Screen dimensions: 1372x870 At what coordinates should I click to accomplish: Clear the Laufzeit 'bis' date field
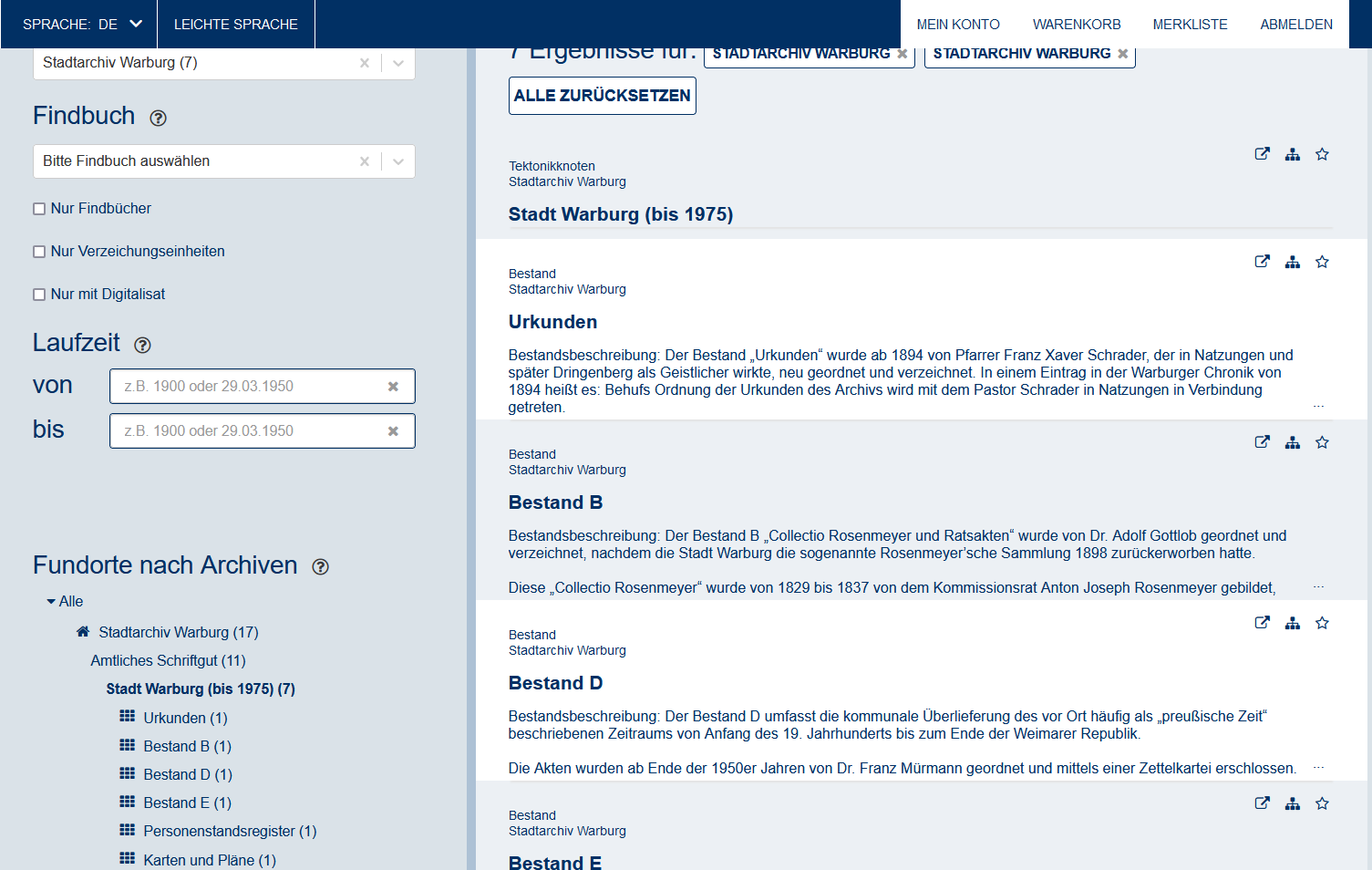coord(393,431)
